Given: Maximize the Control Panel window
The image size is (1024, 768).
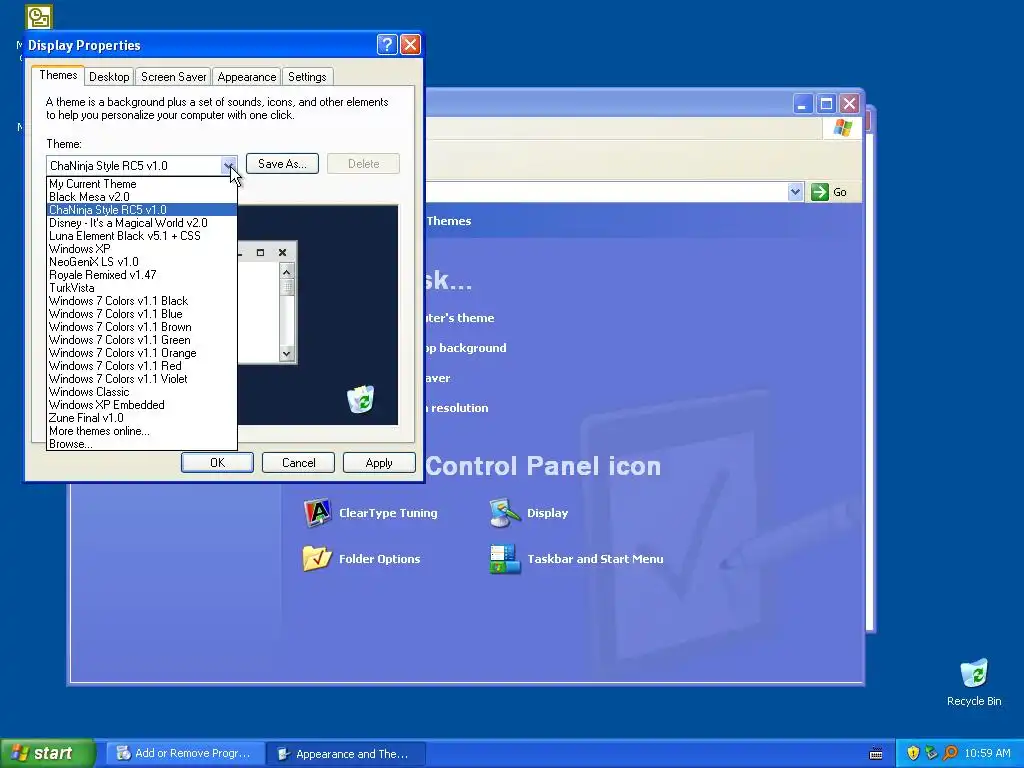Looking at the screenshot, I should pos(826,103).
